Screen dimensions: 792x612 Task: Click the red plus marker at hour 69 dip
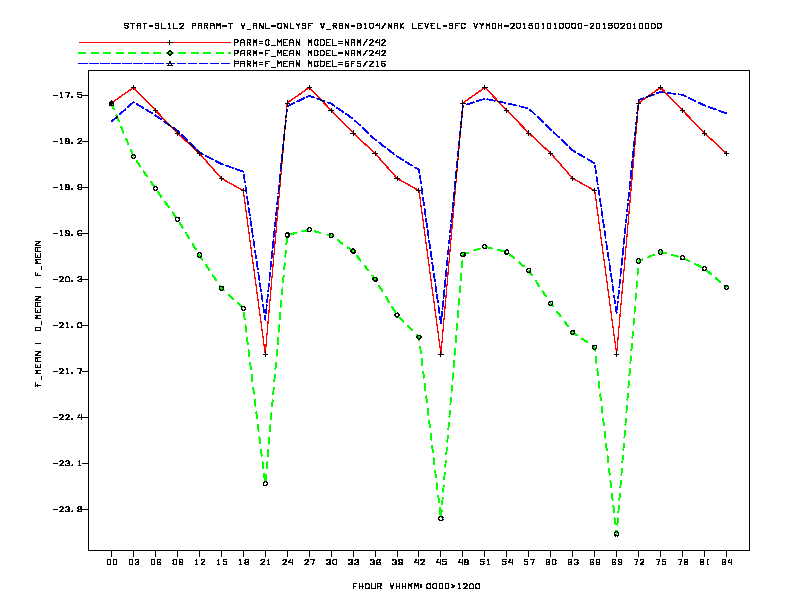[617, 354]
